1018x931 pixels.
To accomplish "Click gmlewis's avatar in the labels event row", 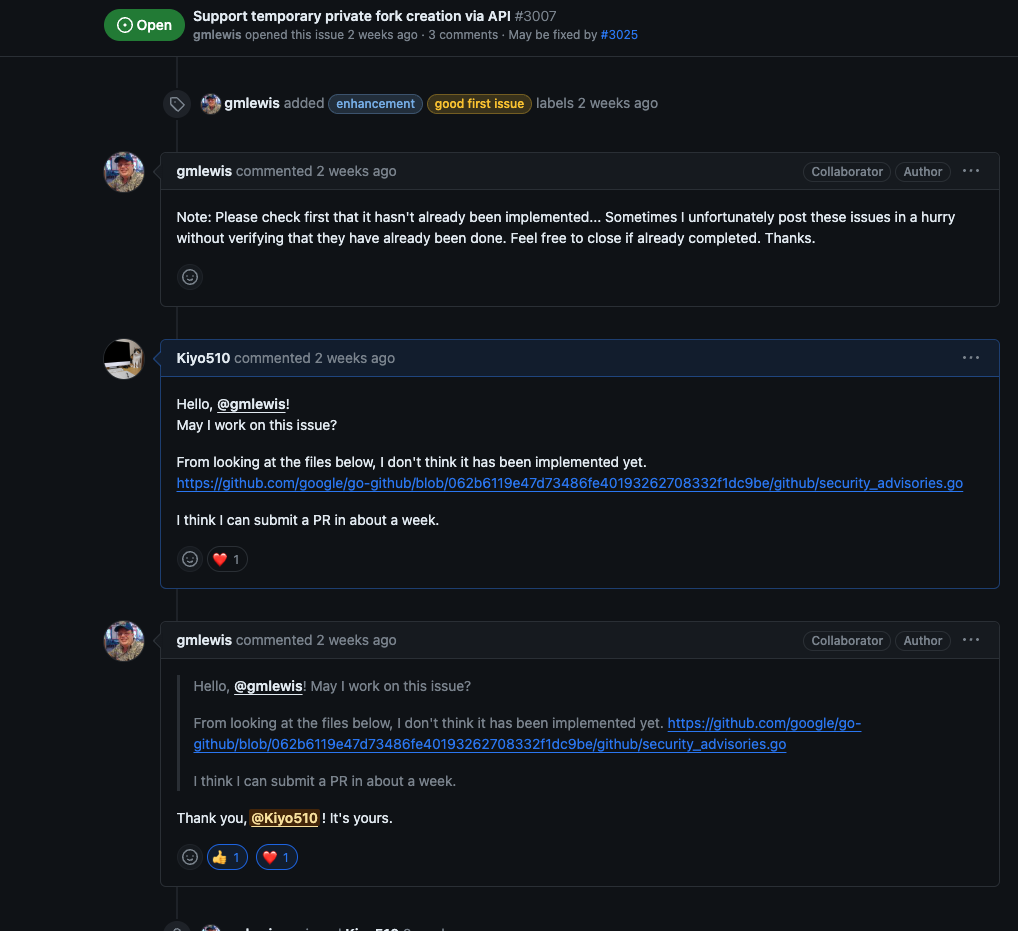I will (210, 103).
